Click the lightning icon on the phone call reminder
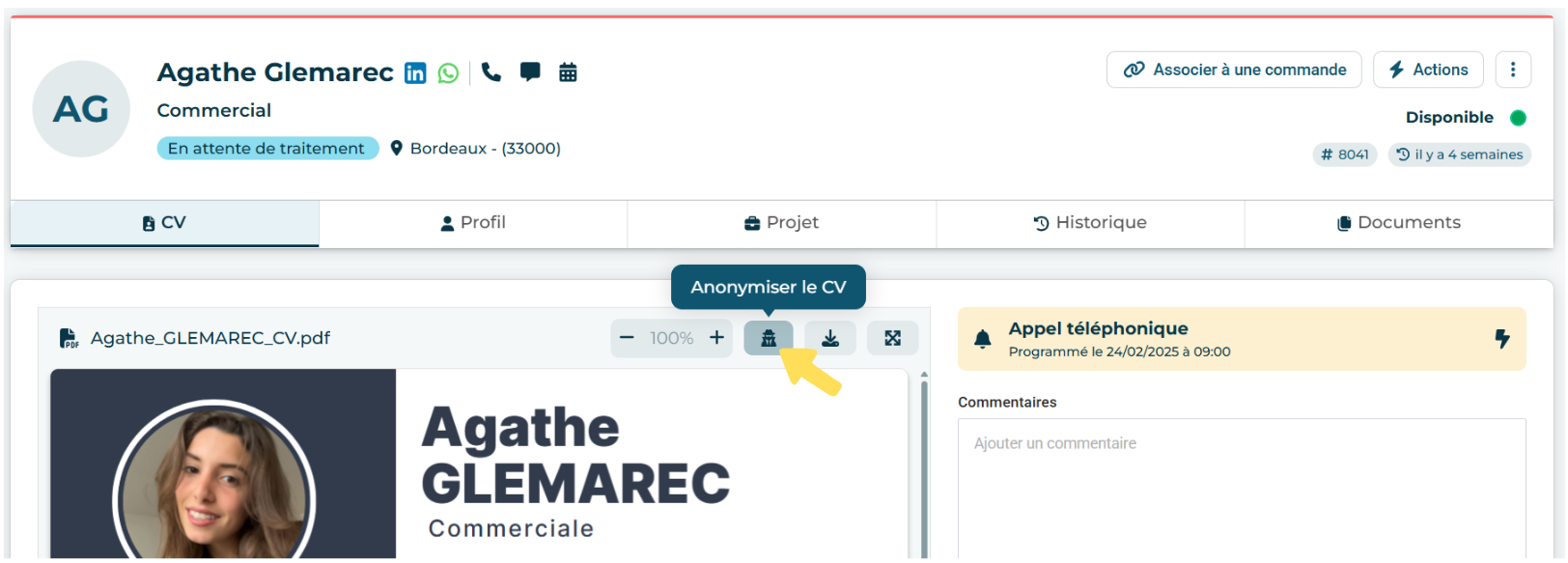 tap(1502, 339)
